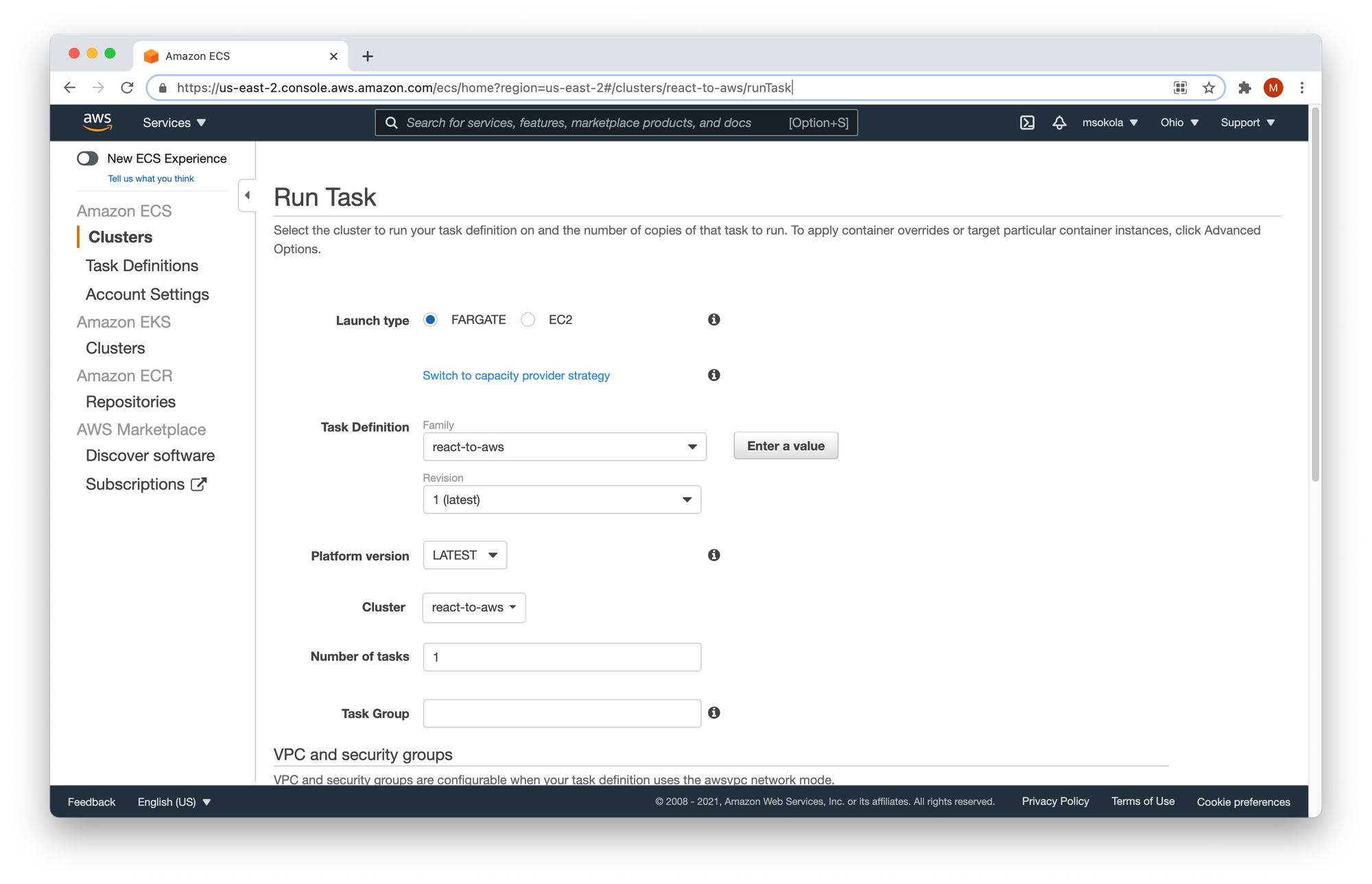Click the notifications bell icon

[1058, 122]
